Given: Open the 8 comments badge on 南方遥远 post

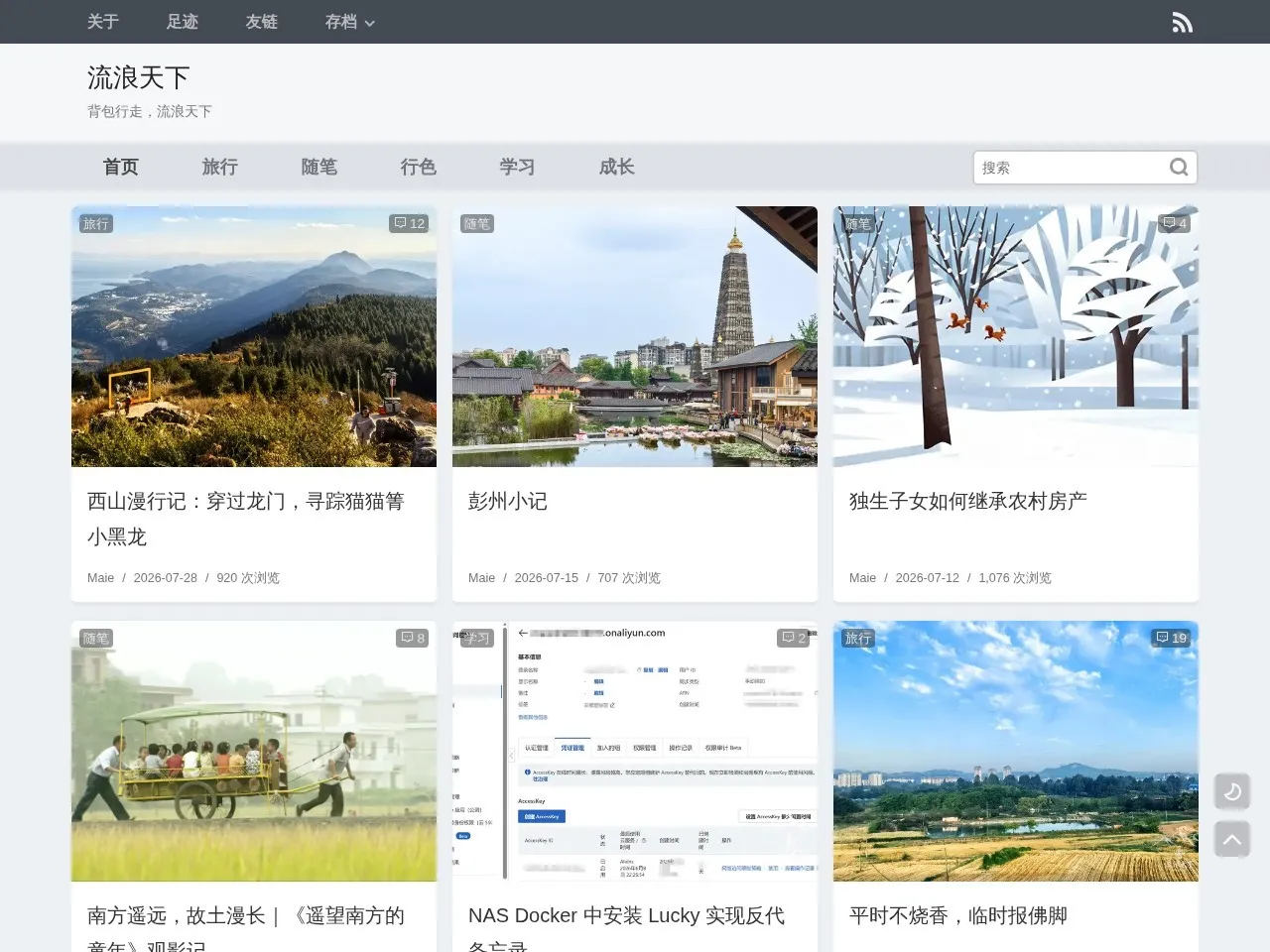Looking at the screenshot, I should (x=413, y=638).
